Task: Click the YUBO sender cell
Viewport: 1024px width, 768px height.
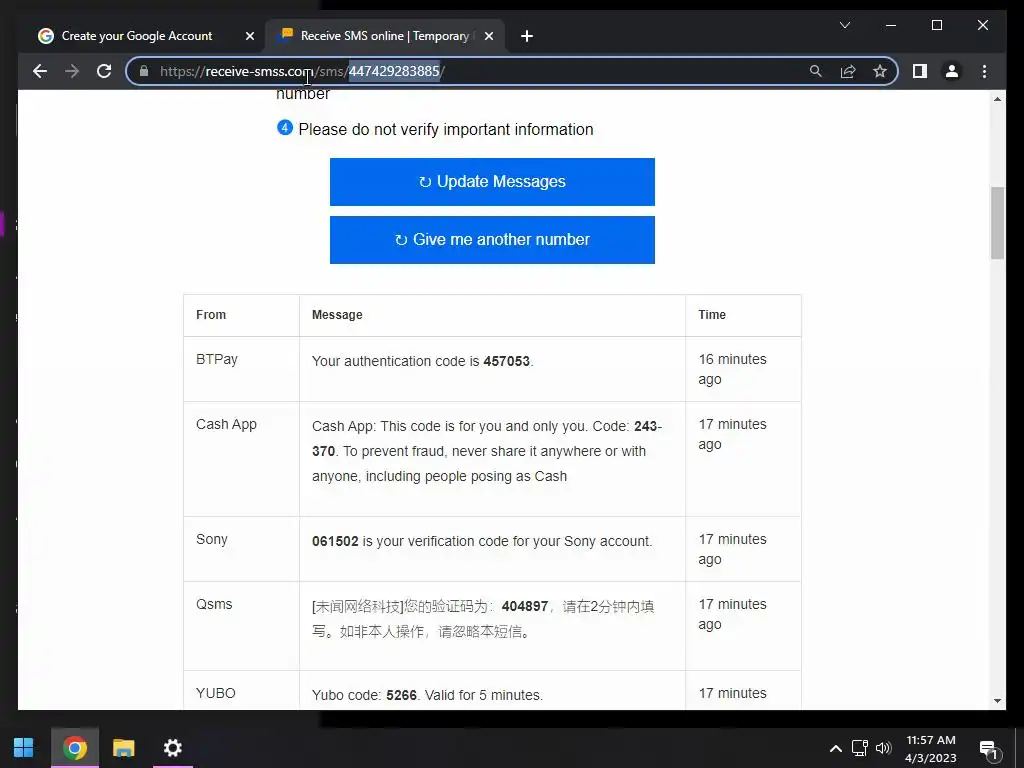Action: coord(241,690)
